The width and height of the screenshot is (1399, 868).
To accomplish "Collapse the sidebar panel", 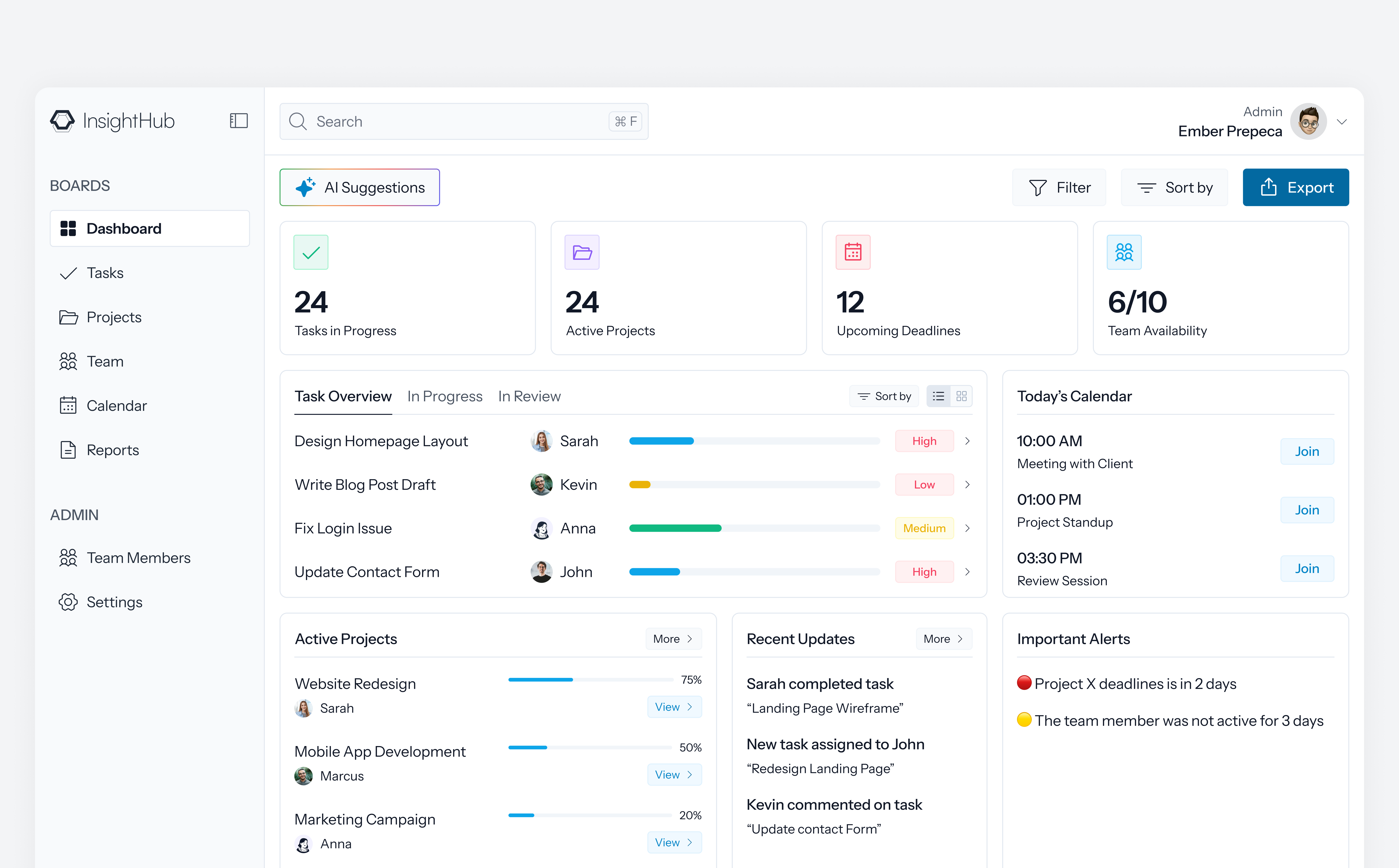I will (239, 121).
